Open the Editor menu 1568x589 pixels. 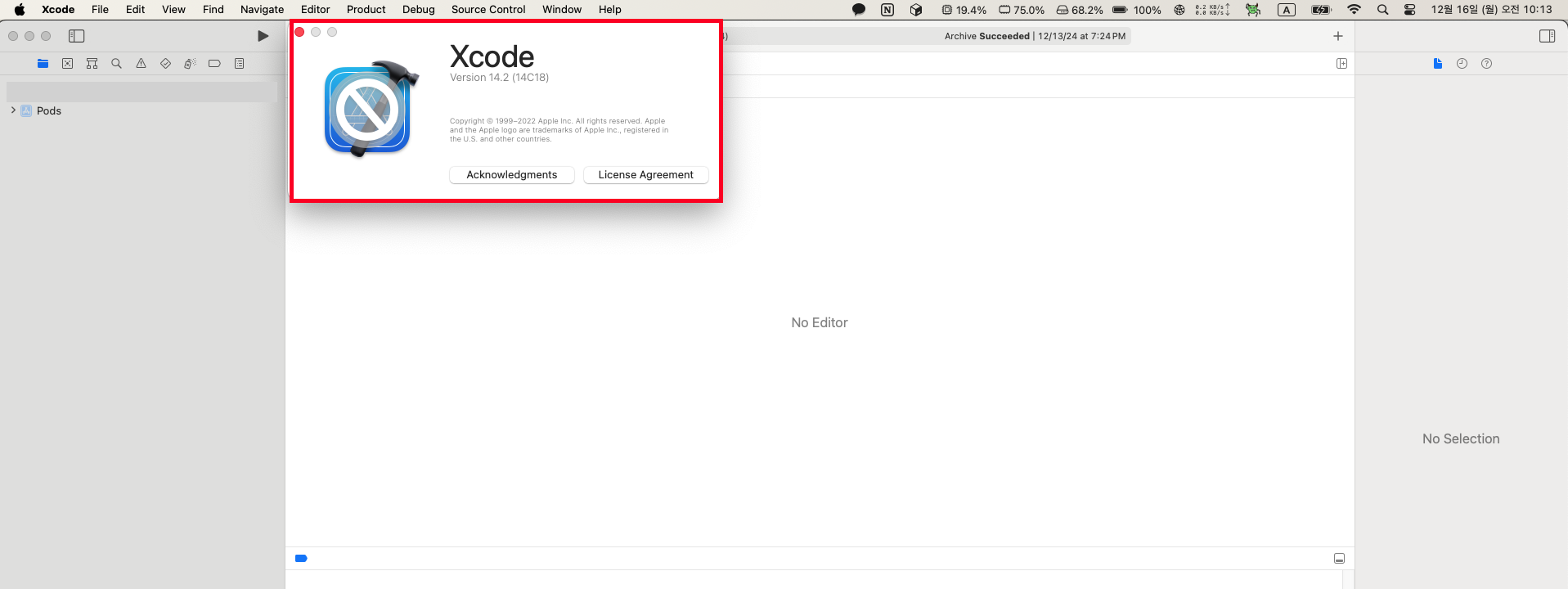coord(316,10)
